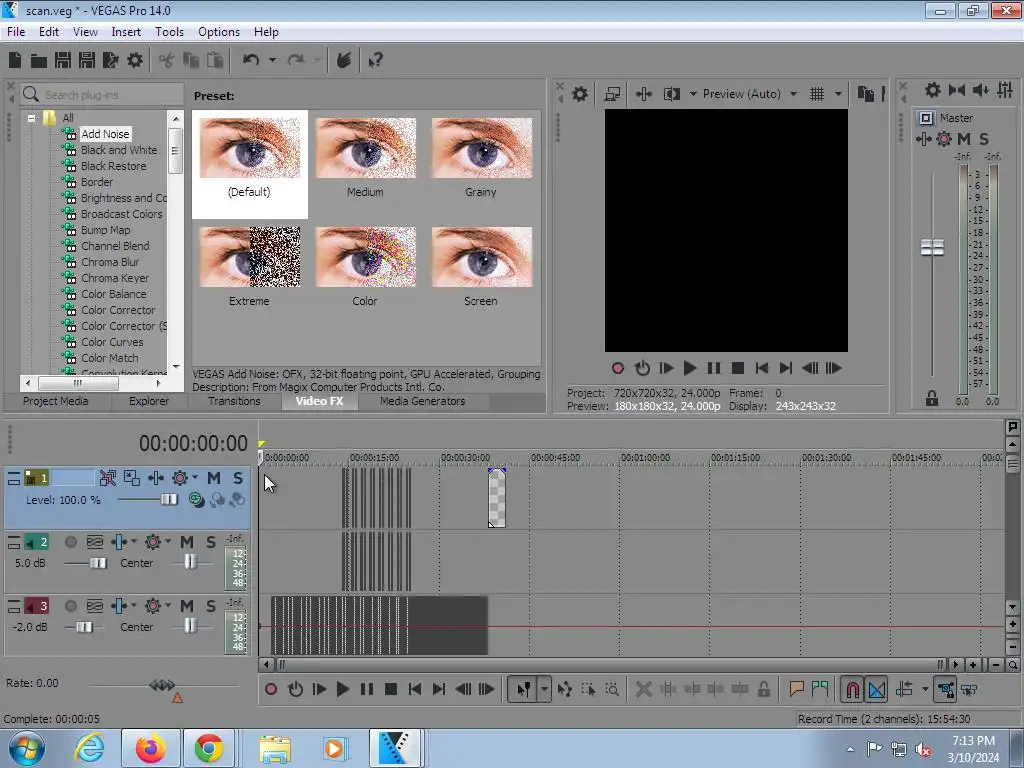Click the Delete X icon in timeline toolbar
Viewport: 1024px width, 768px height.
[x=643, y=689]
